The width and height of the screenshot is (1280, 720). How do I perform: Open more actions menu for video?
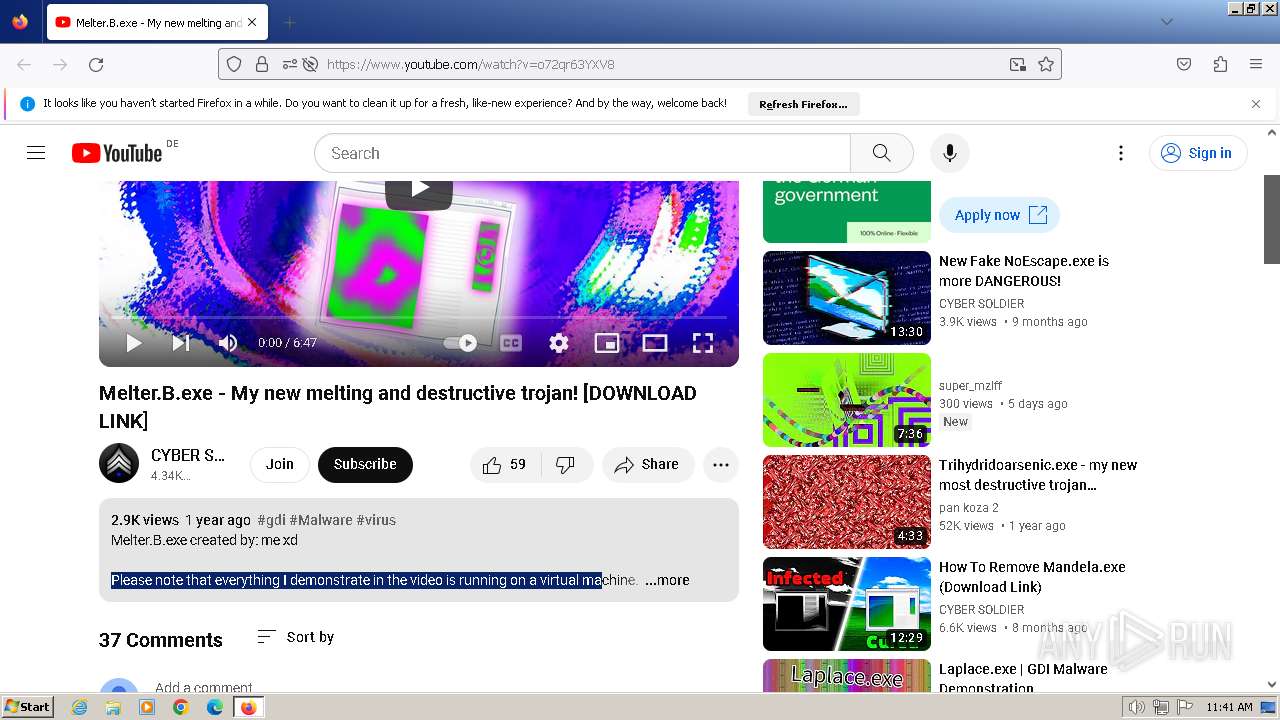point(721,464)
